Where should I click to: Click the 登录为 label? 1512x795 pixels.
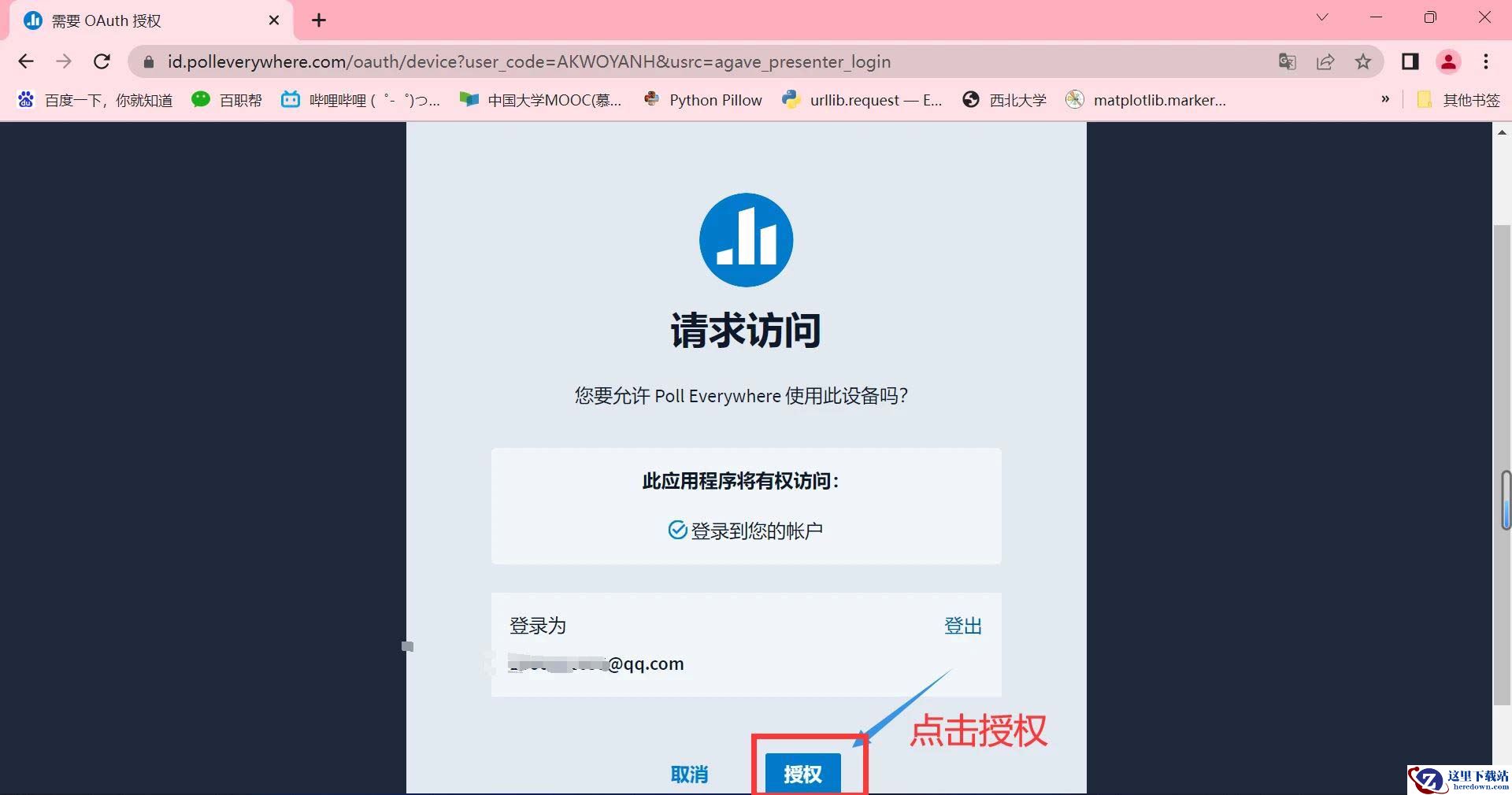click(538, 626)
